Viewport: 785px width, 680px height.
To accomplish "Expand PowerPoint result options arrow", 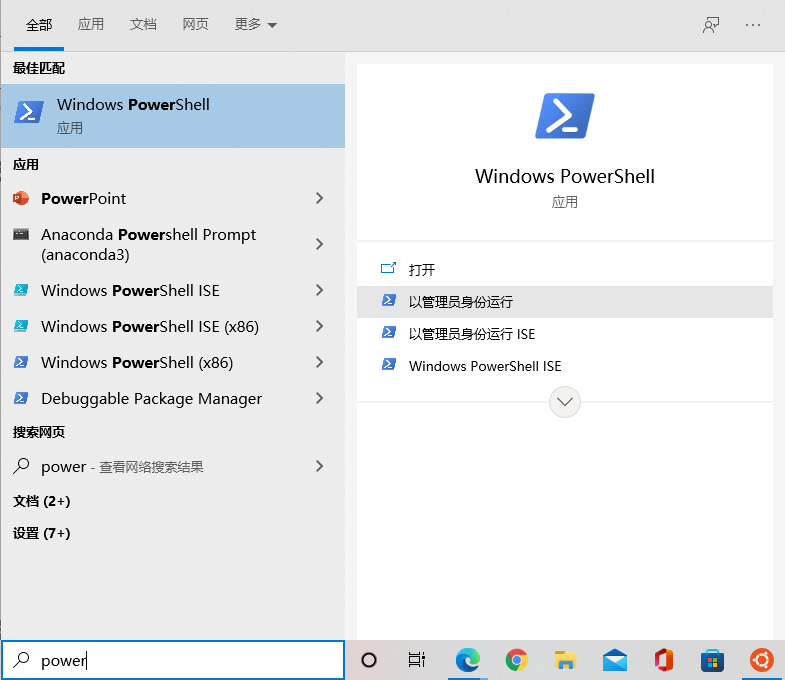I will coord(319,198).
